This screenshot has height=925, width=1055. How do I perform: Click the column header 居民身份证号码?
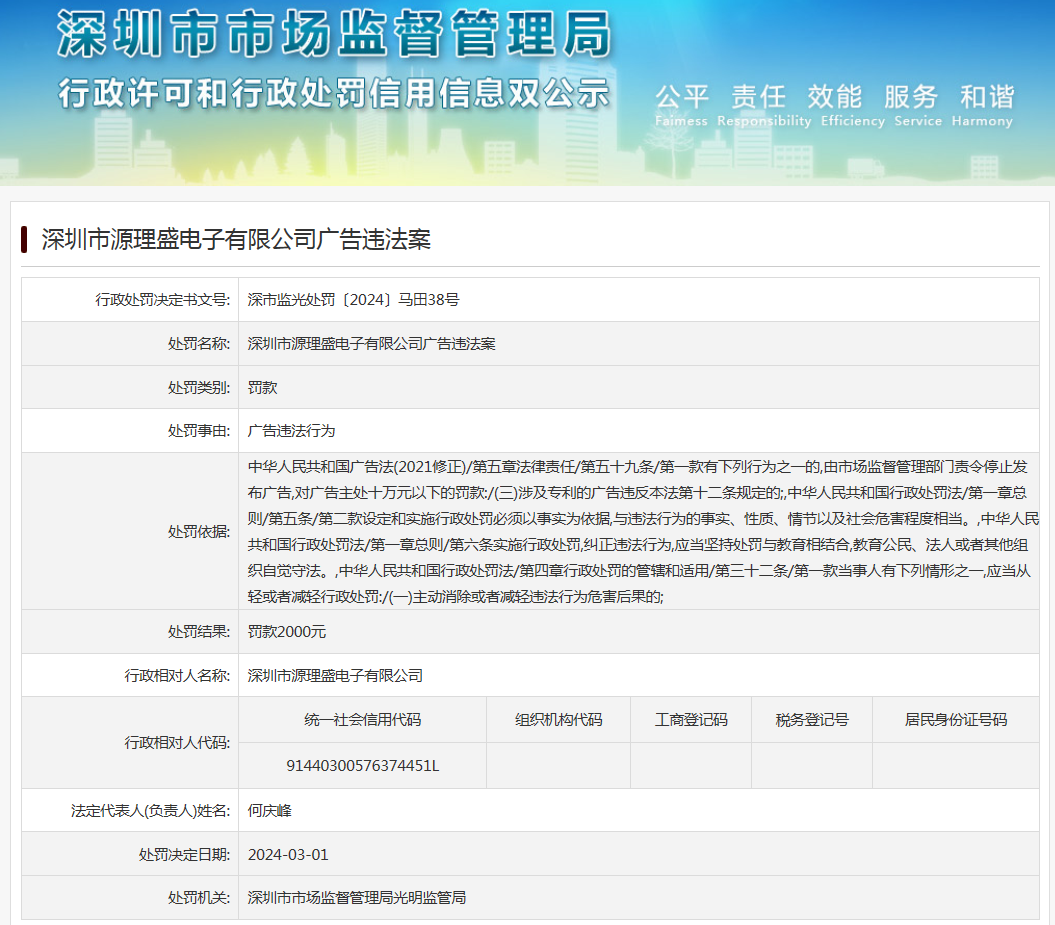click(x=956, y=720)
